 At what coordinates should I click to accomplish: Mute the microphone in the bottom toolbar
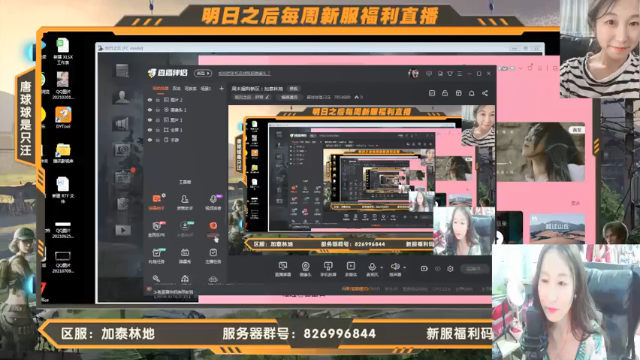tap(372, 268)
